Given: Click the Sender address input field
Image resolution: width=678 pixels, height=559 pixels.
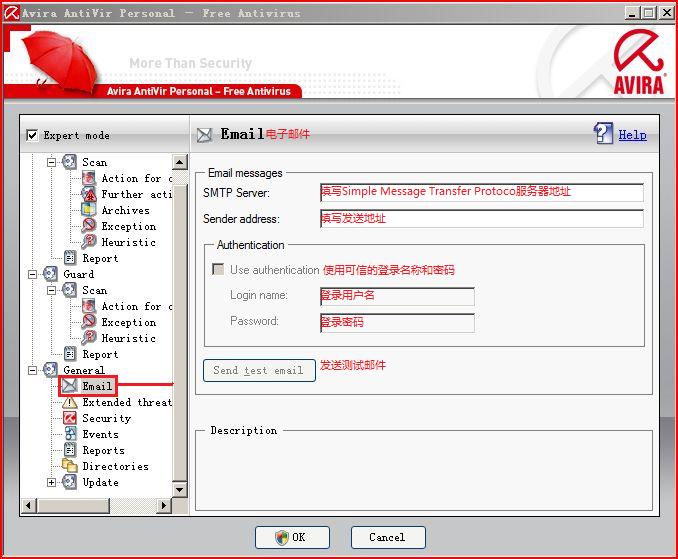Looking at the screenshot, I should pyautogui.click(x=482, y=219).
